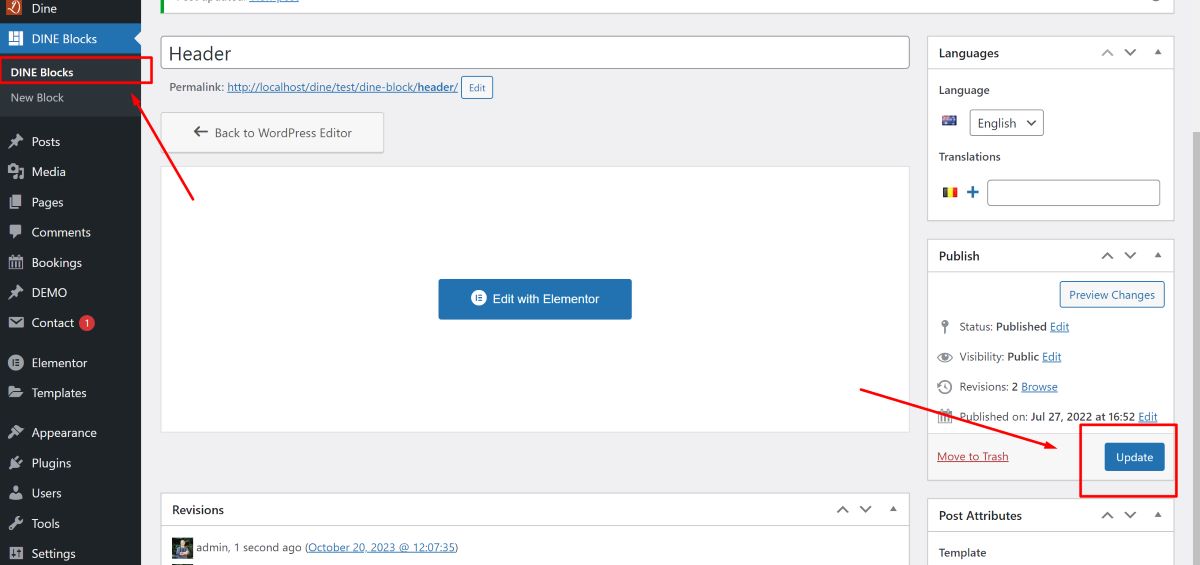The width and height of the screenshot is (1200, 565).
Task: Click the Update button
Action: point(1134,457)
